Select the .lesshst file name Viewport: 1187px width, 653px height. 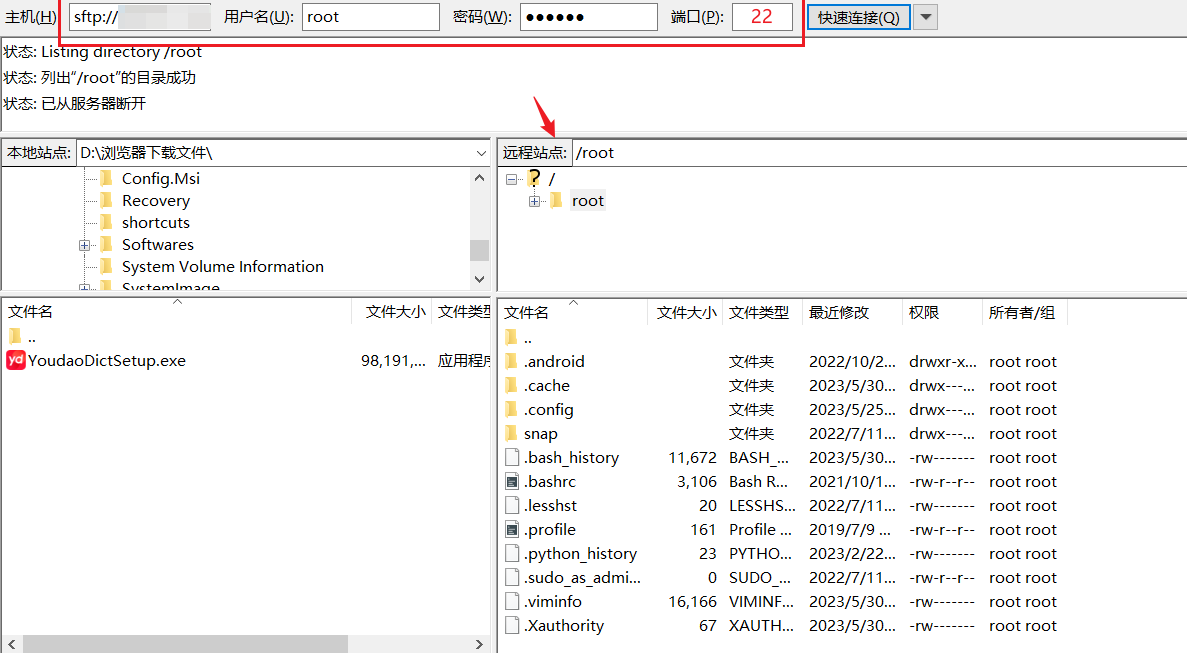click(550, 505)
